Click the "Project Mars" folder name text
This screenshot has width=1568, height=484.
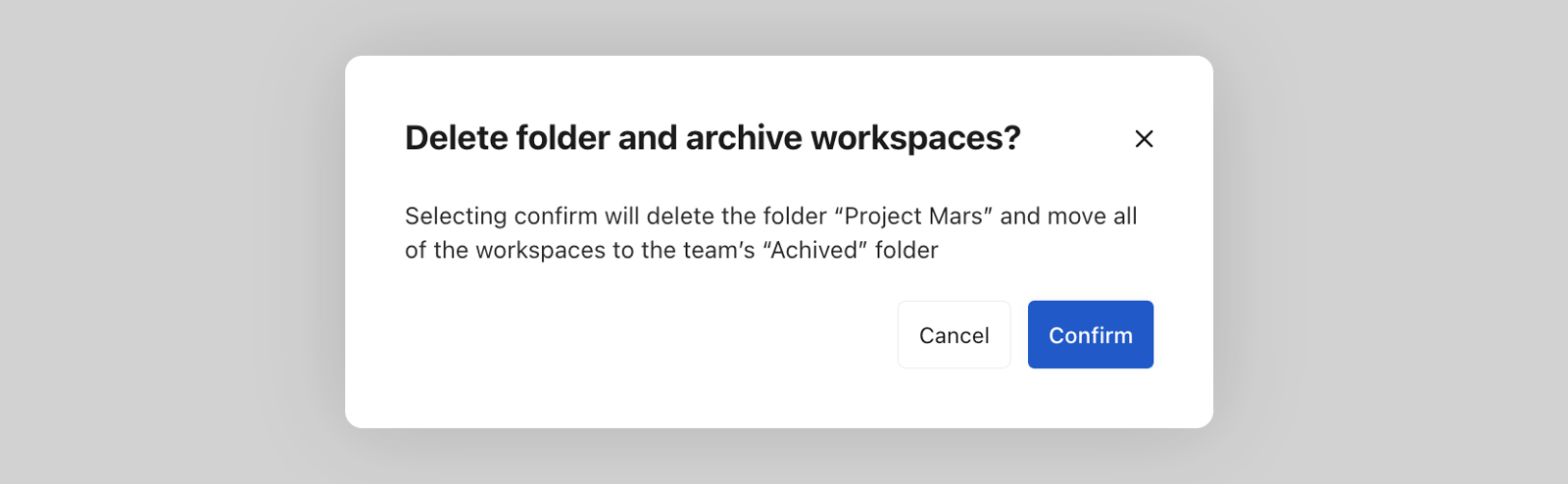(x=913, y=217)
